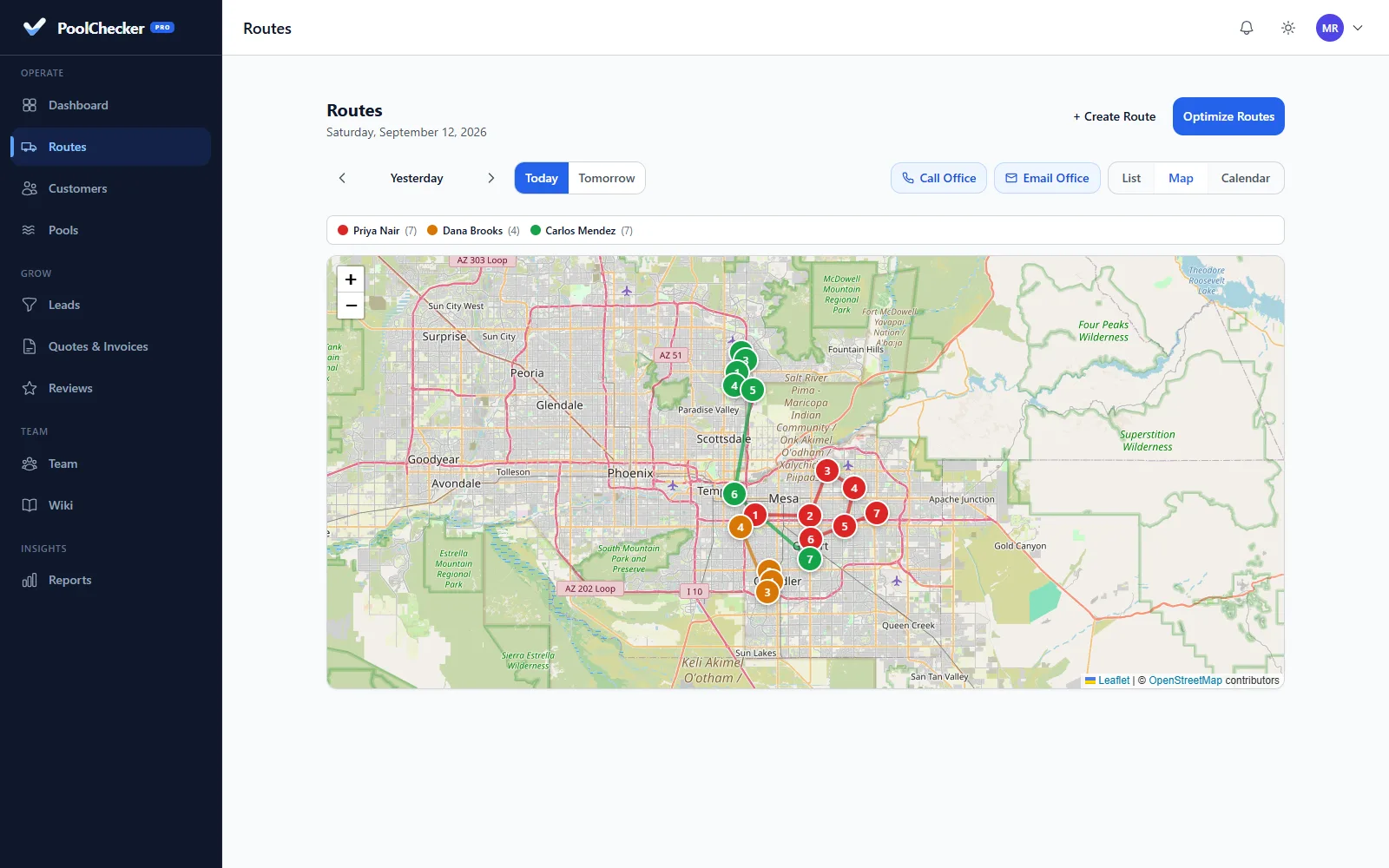The height and width of the screenshot is (868, 1389).
Task: Click the Wiki book icon
Action: pos(30,505)
